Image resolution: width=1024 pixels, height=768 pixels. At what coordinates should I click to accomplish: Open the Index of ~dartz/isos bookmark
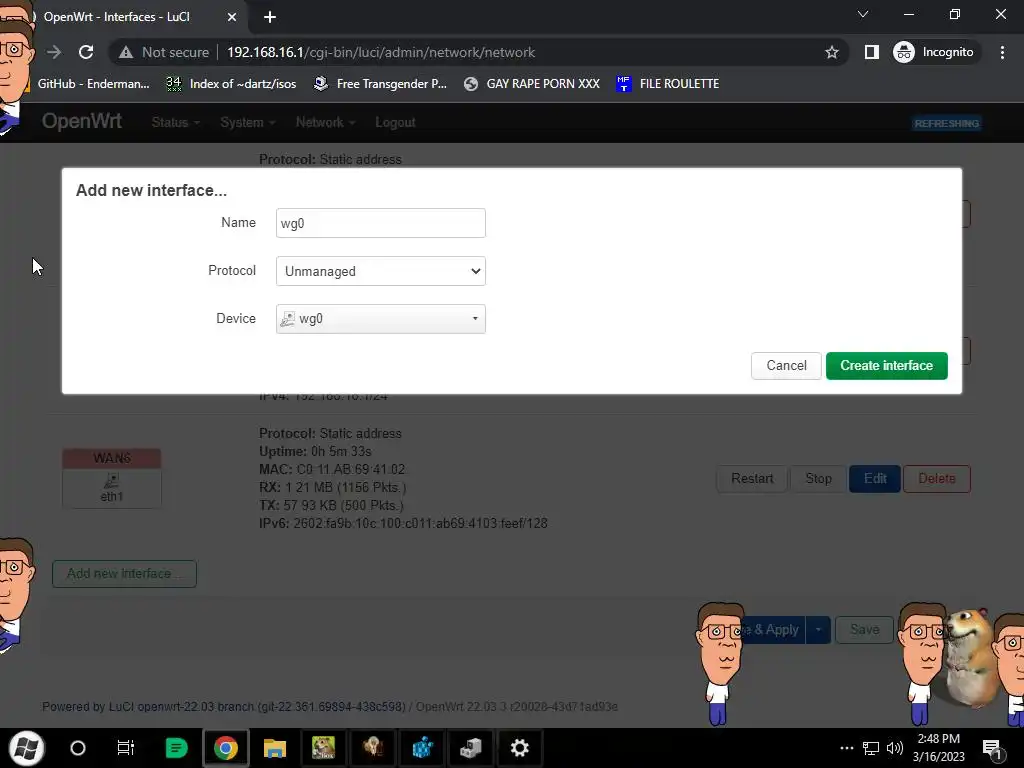231,84
